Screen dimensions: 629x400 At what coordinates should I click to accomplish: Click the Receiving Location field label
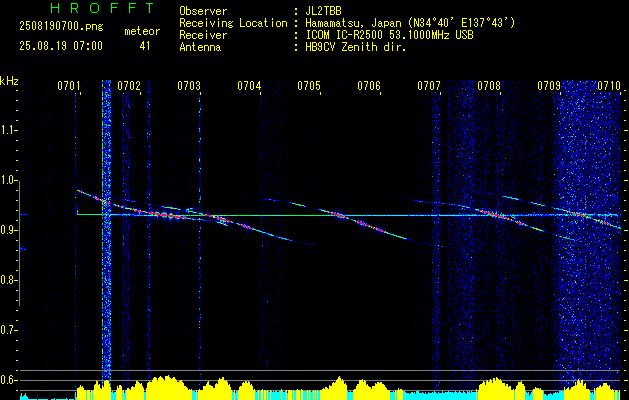click(233, 23)
